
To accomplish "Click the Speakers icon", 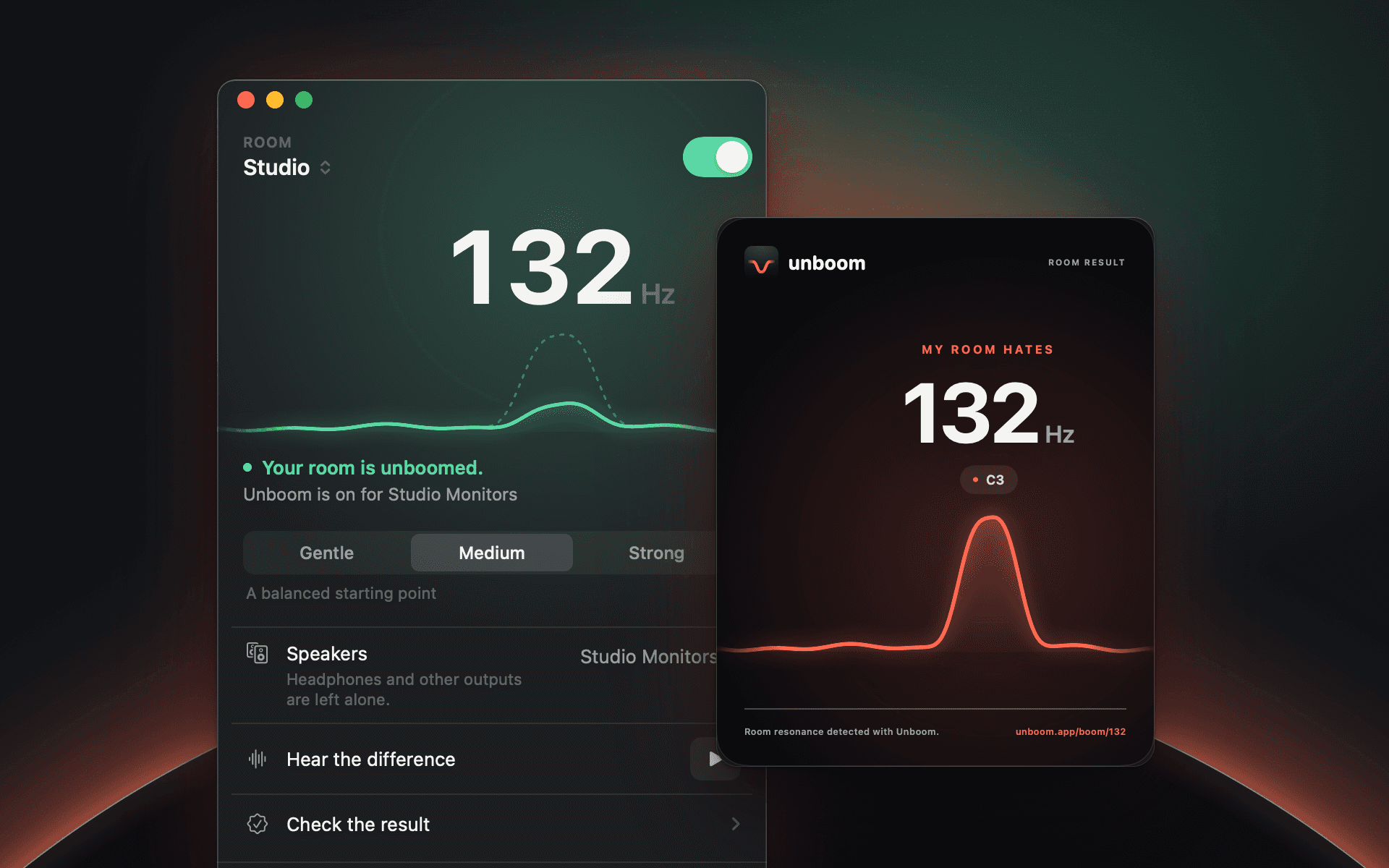I will (x=257, y=653).
